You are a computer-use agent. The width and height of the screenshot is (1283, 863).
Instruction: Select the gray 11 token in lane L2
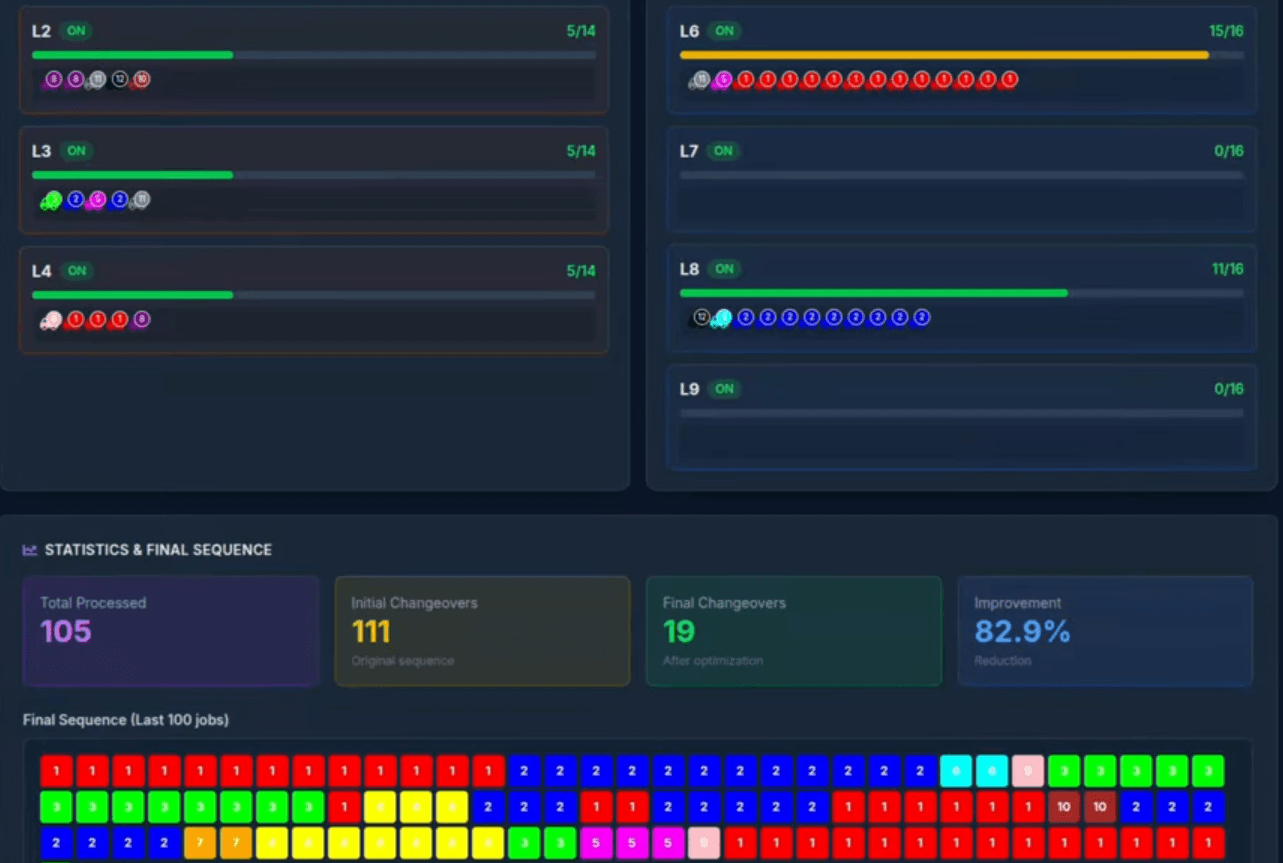(x=97, y=79)
